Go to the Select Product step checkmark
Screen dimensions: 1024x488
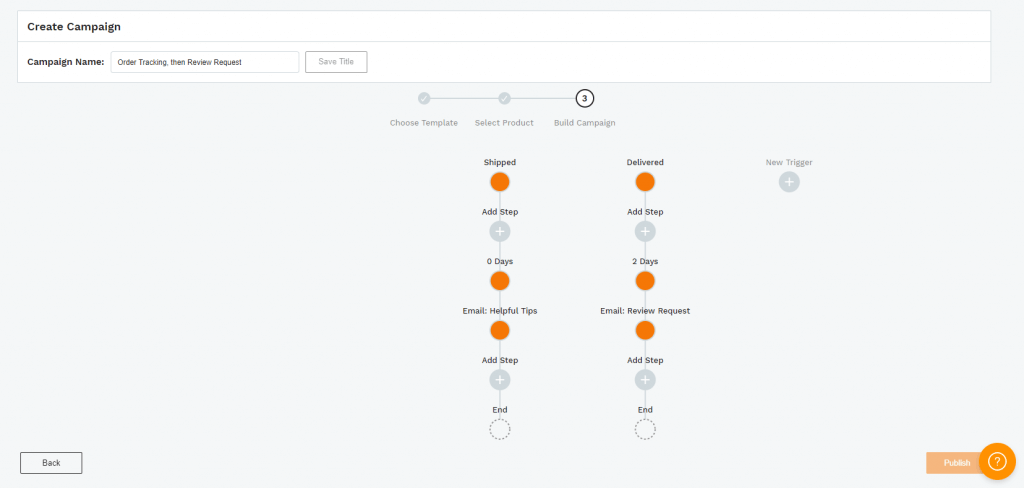(x=504, y=99)
